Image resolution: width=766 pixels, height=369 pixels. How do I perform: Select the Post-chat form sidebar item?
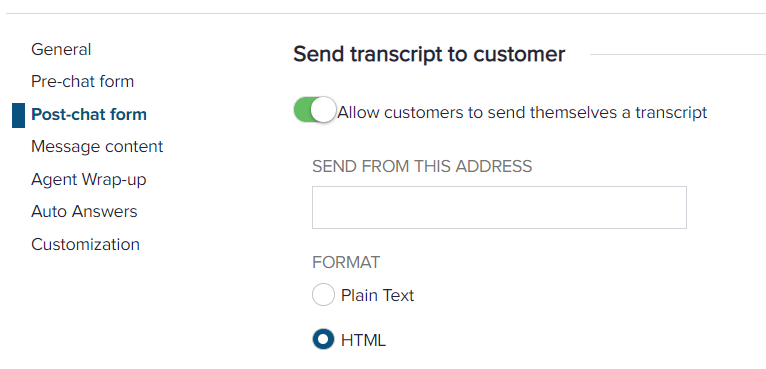pyautogui.click(x=89, y=114)
